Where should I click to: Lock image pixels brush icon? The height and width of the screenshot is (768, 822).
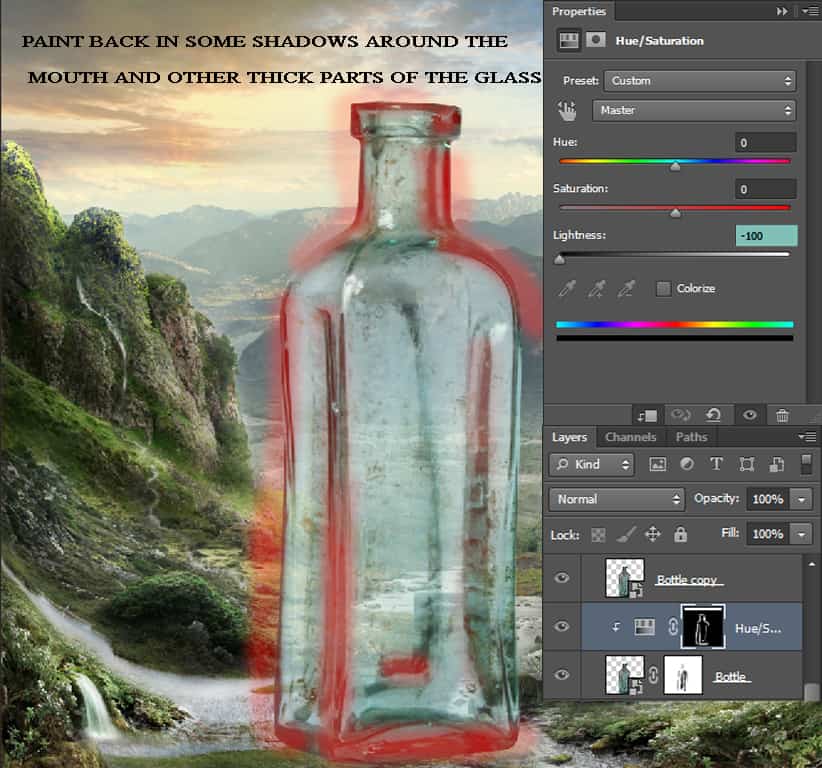pyautogui.click(x=626, y=534)
